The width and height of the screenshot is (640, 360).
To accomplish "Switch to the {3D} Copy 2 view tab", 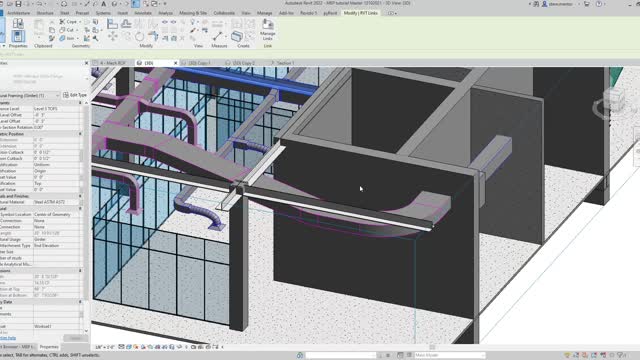I will [243, 63].
